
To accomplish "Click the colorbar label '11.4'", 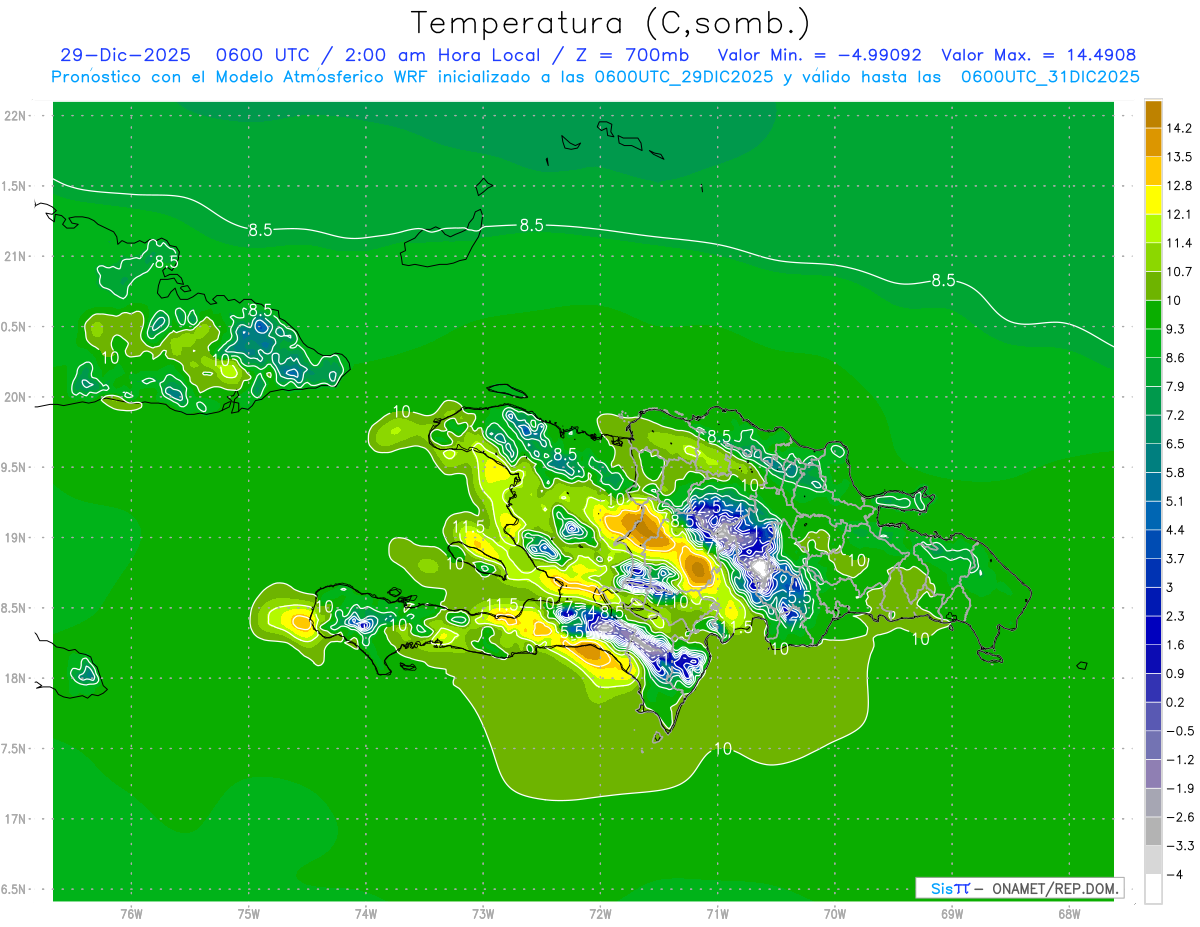I will 1181,243.
